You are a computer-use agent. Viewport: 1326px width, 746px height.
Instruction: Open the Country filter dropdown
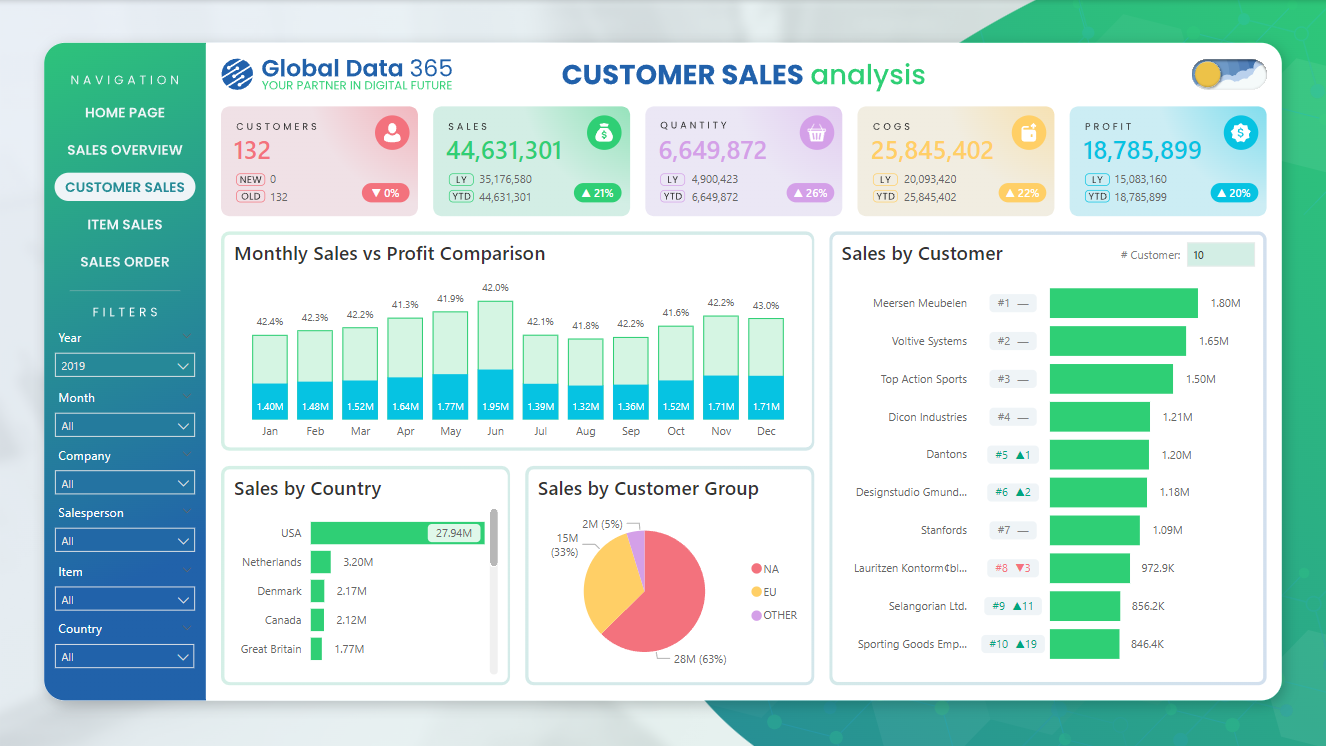pos(125,657)
